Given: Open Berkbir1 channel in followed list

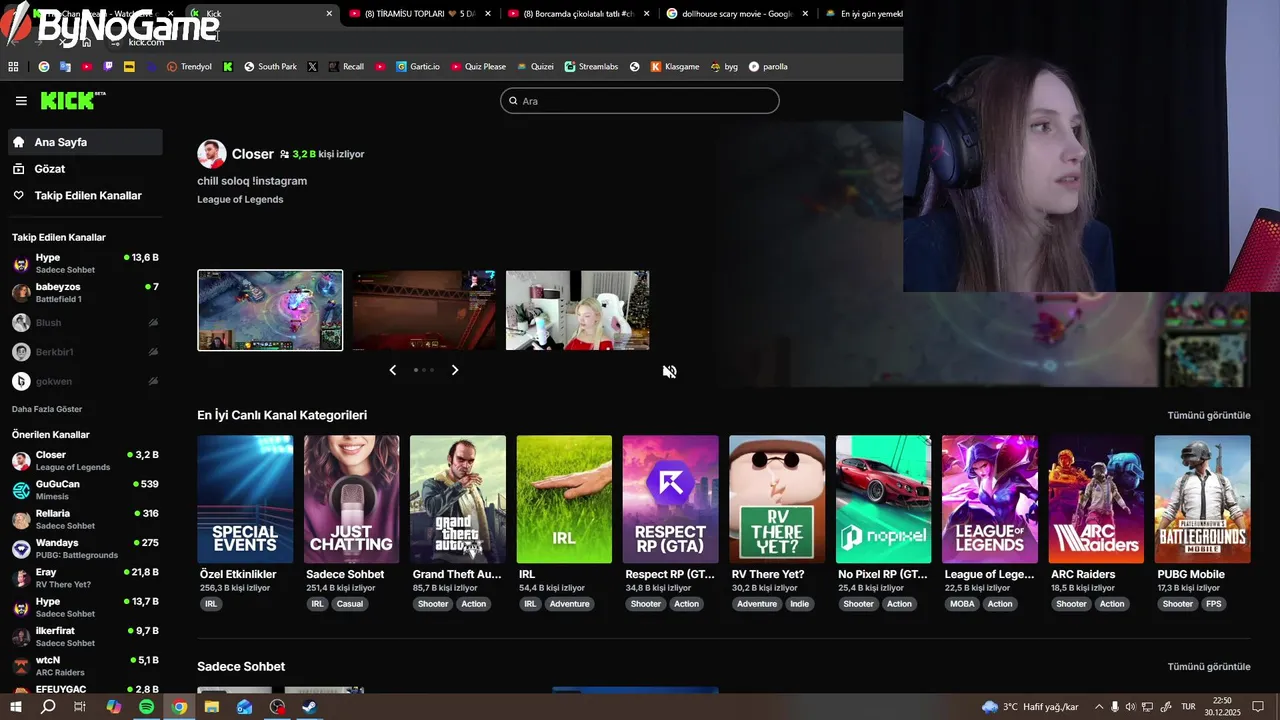Looking at the screenshot, I should point(85,352).
